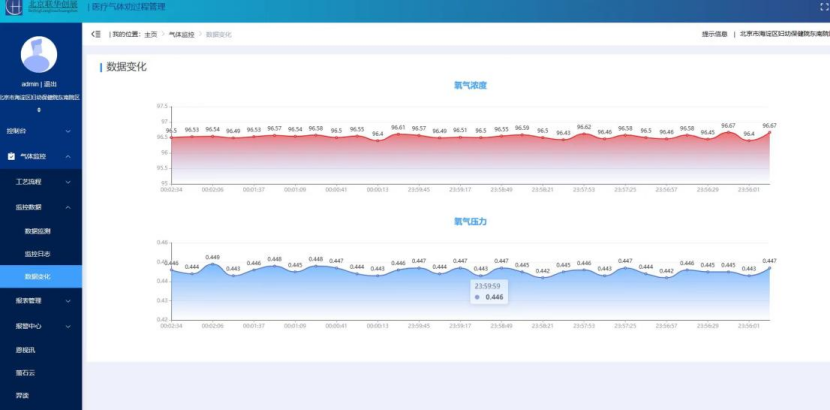Open 萤石云 from the sidebar

click(x=25, y=373)
